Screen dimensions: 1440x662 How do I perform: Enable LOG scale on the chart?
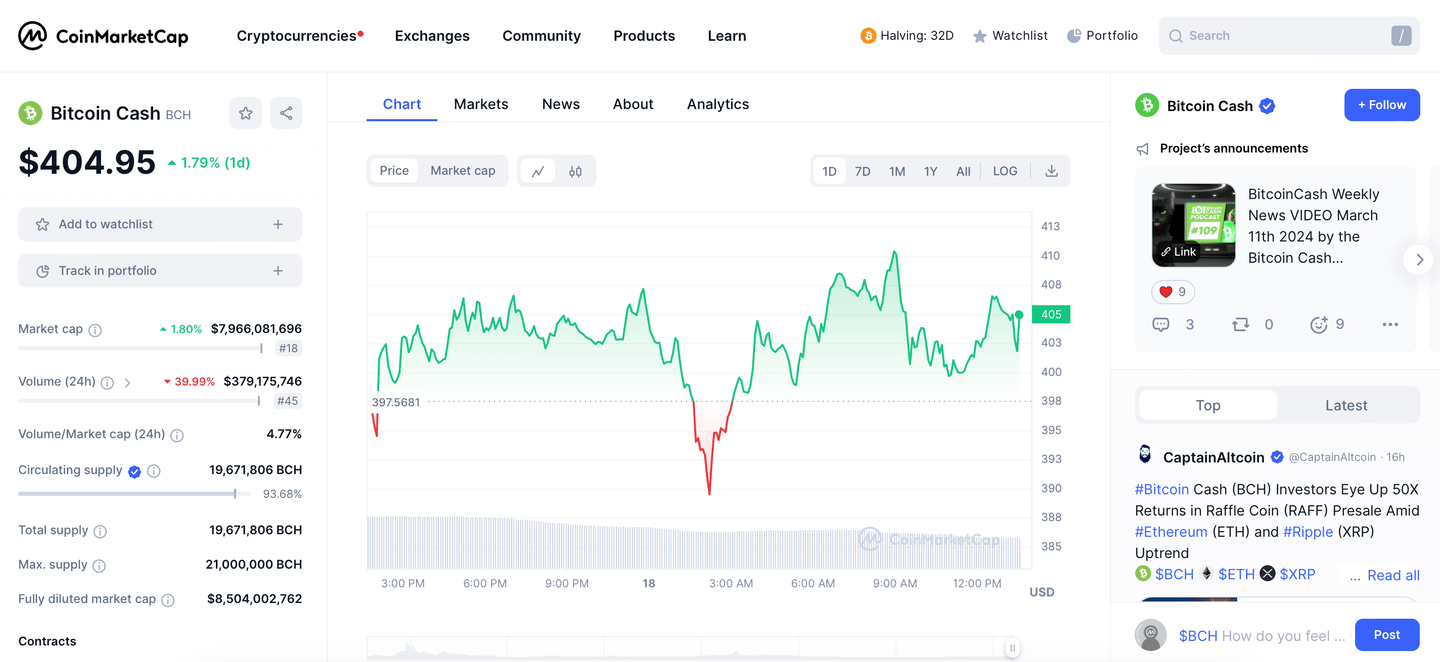[x=1004, y=170]
